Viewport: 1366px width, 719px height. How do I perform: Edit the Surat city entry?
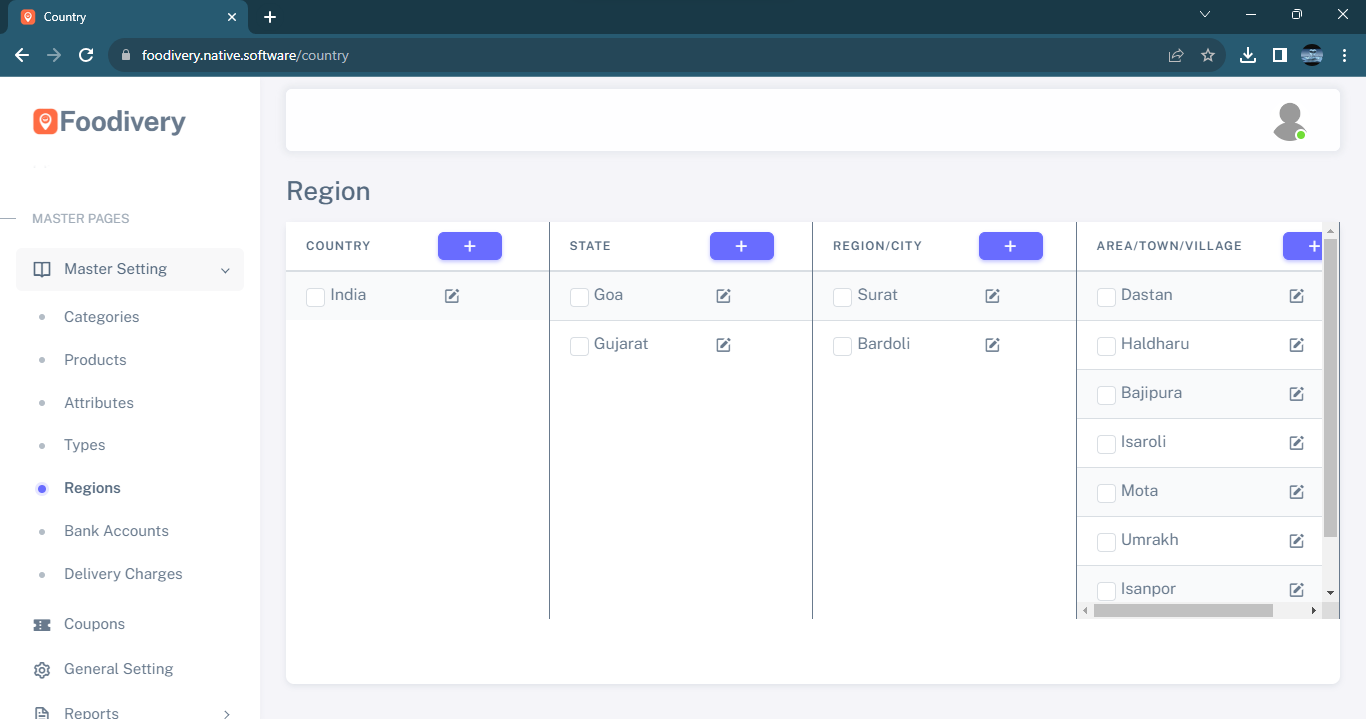coord(992,296)
